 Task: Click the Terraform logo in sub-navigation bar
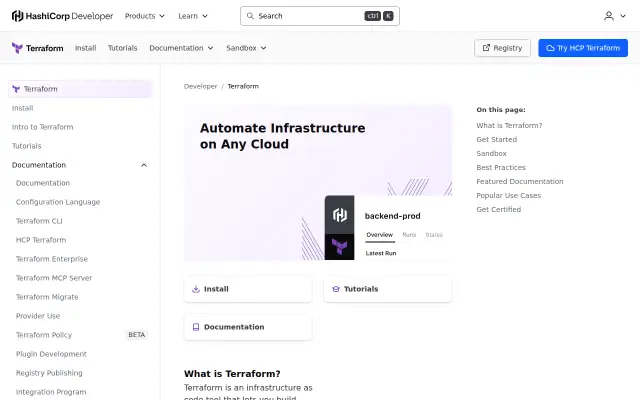coord(38,48)
